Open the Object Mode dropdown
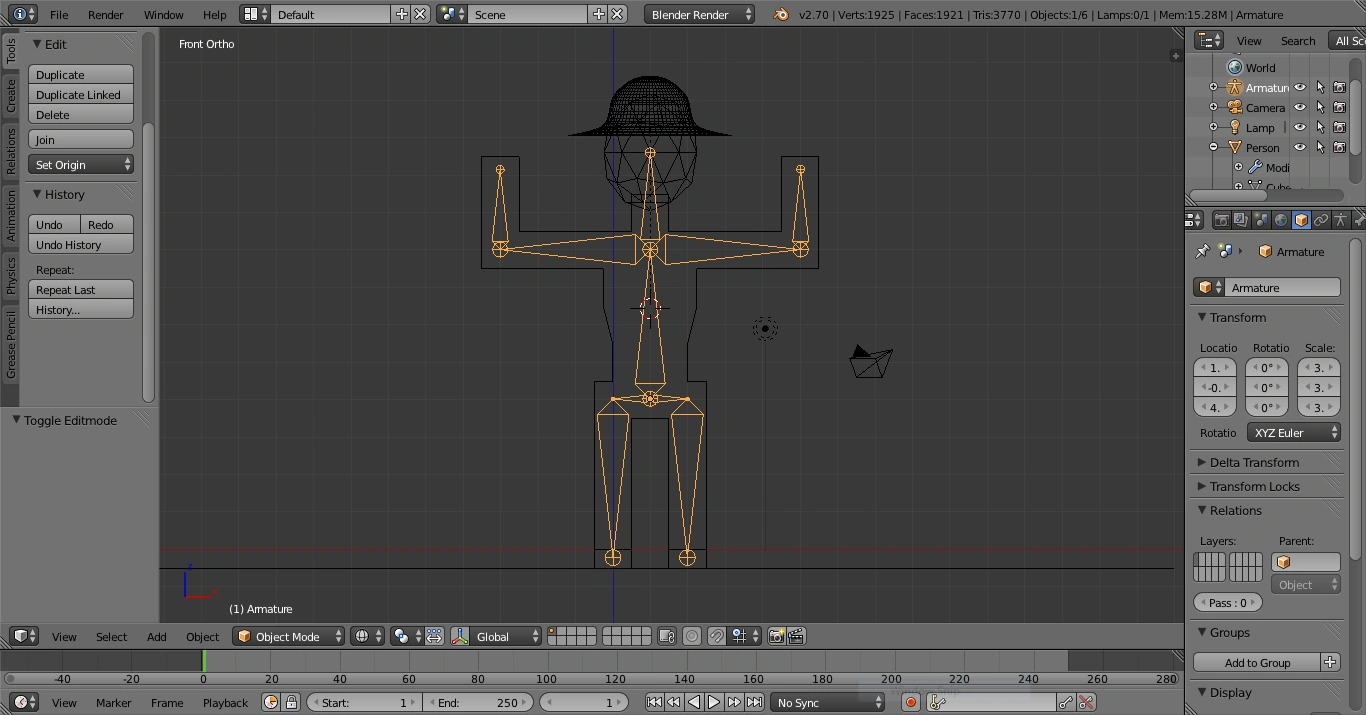 (x=288, y=637)
